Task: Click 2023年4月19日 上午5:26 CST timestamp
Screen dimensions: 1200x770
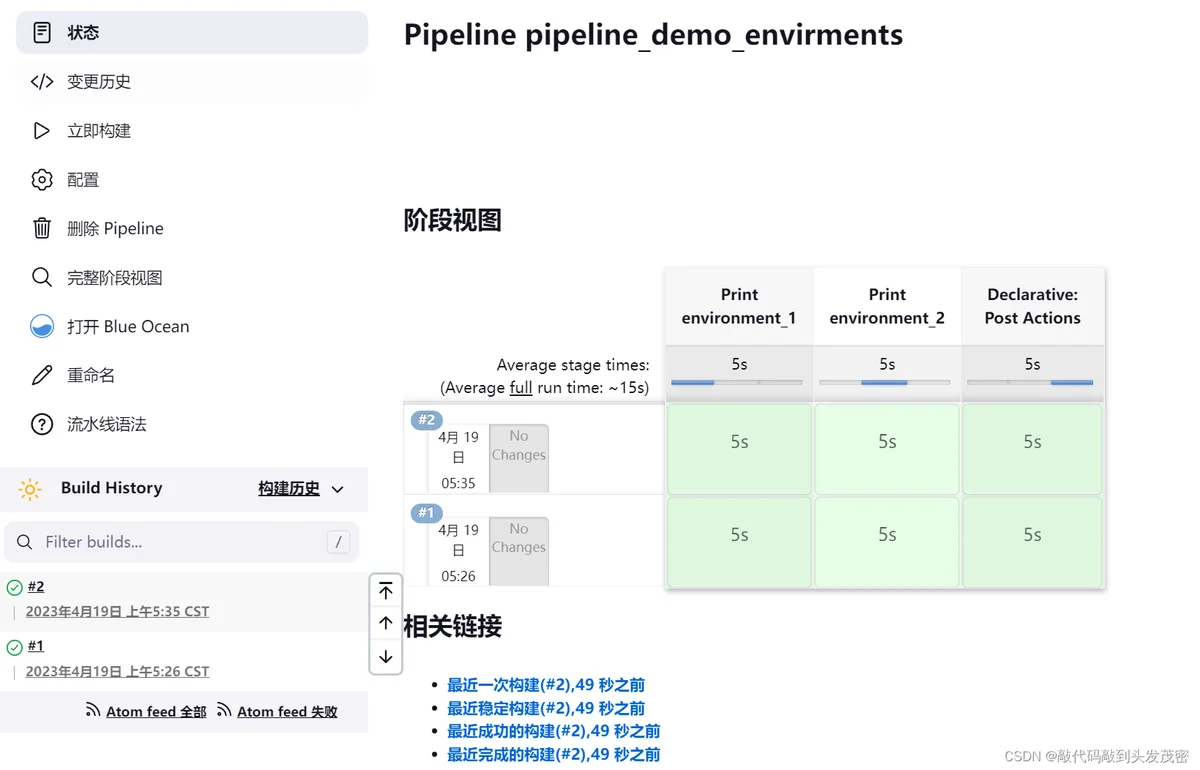Action: click(118, 672)
